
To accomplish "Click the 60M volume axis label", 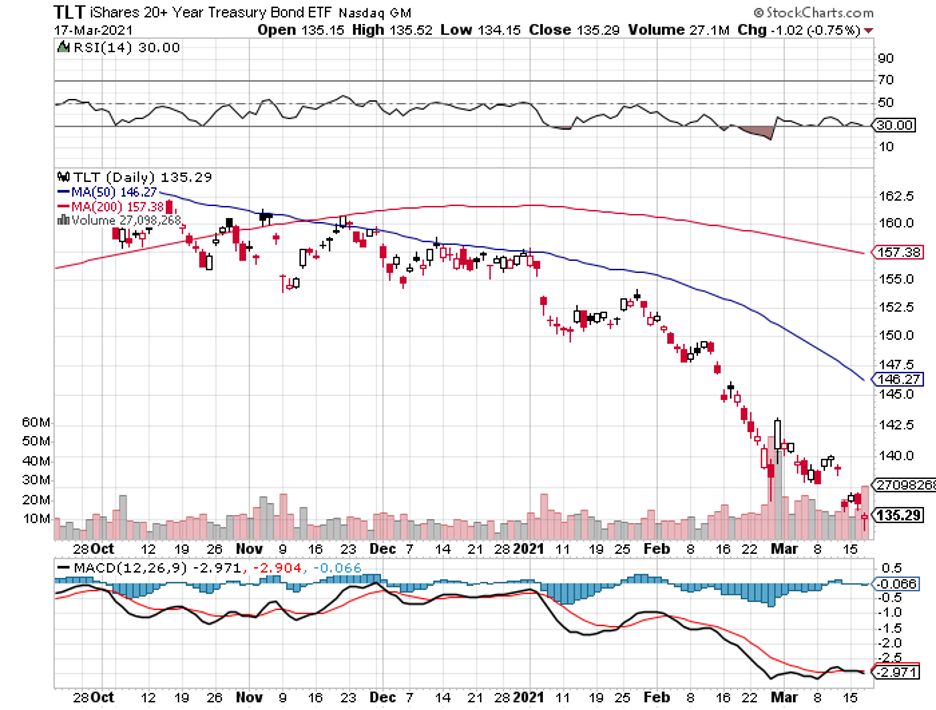I will 36,423.
